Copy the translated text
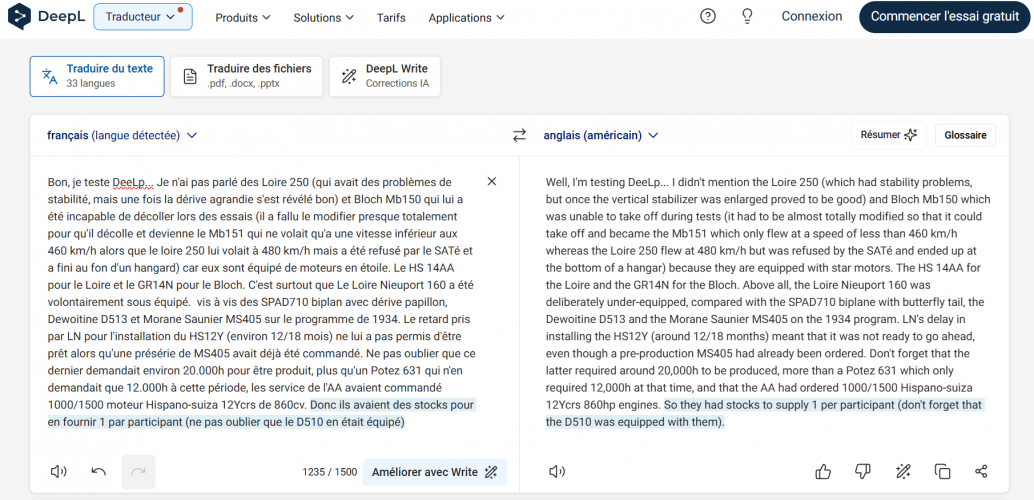The image size is (1034, 500). [942, 472]
